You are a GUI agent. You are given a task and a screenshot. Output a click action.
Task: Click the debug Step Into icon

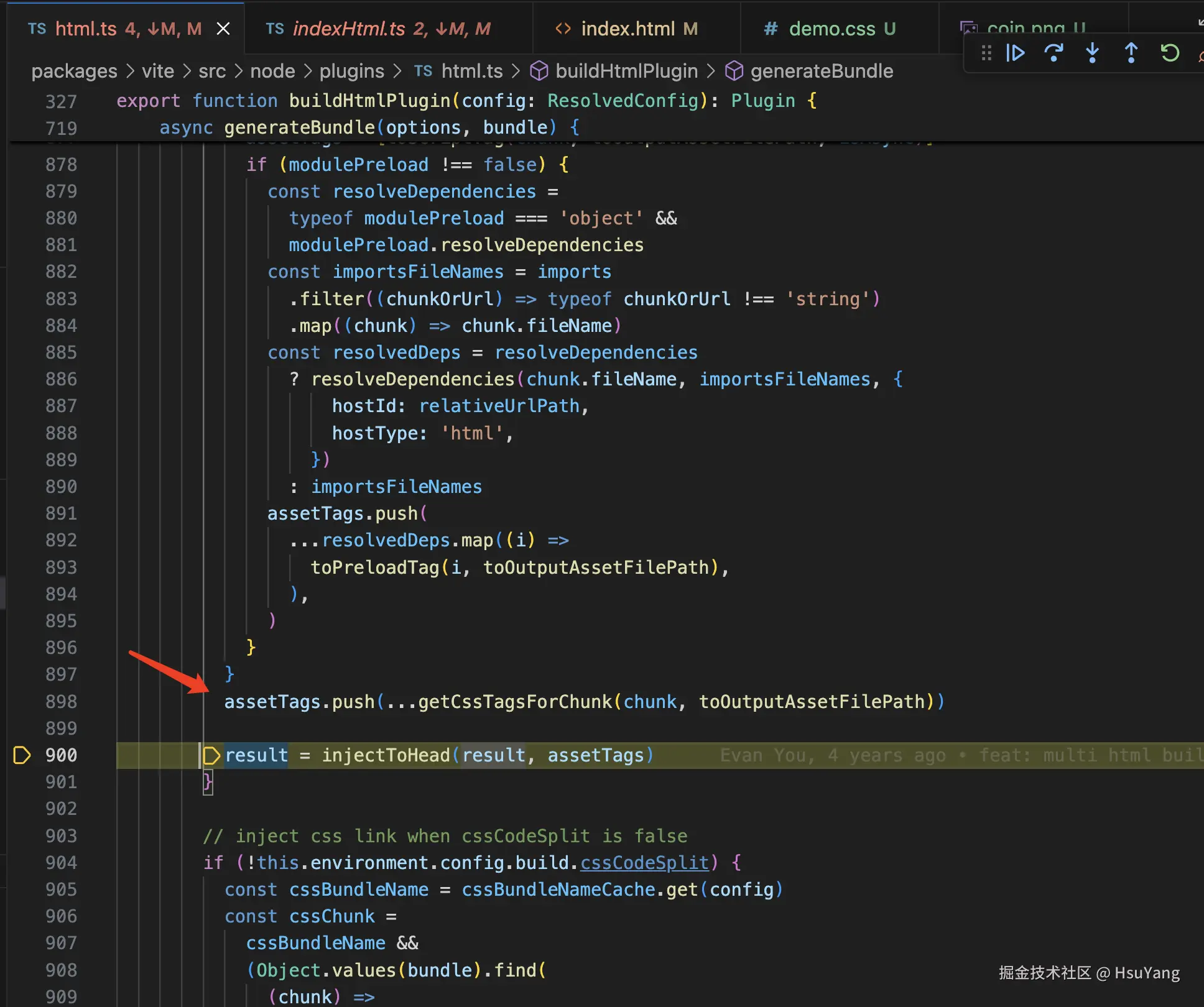(x=1092, y=53)
